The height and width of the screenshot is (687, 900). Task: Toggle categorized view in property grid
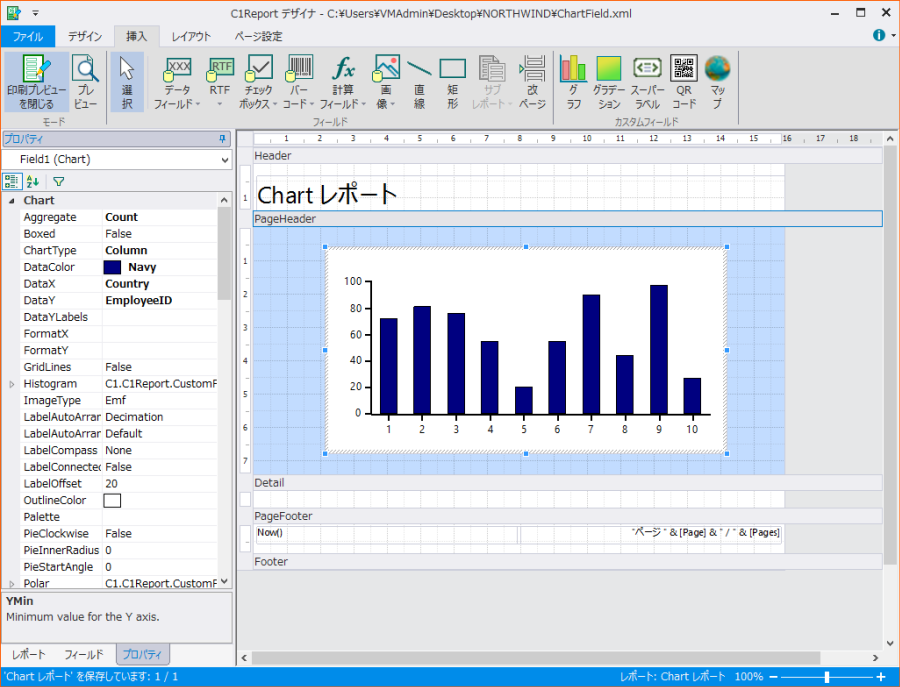click(x=11, y=181)
